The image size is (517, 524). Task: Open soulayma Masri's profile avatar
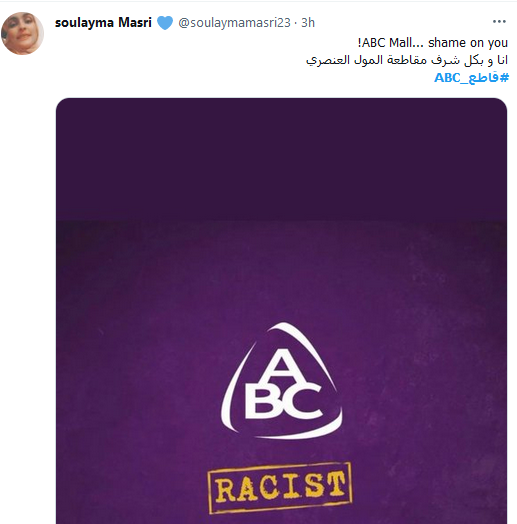click(x=22, y=33)
